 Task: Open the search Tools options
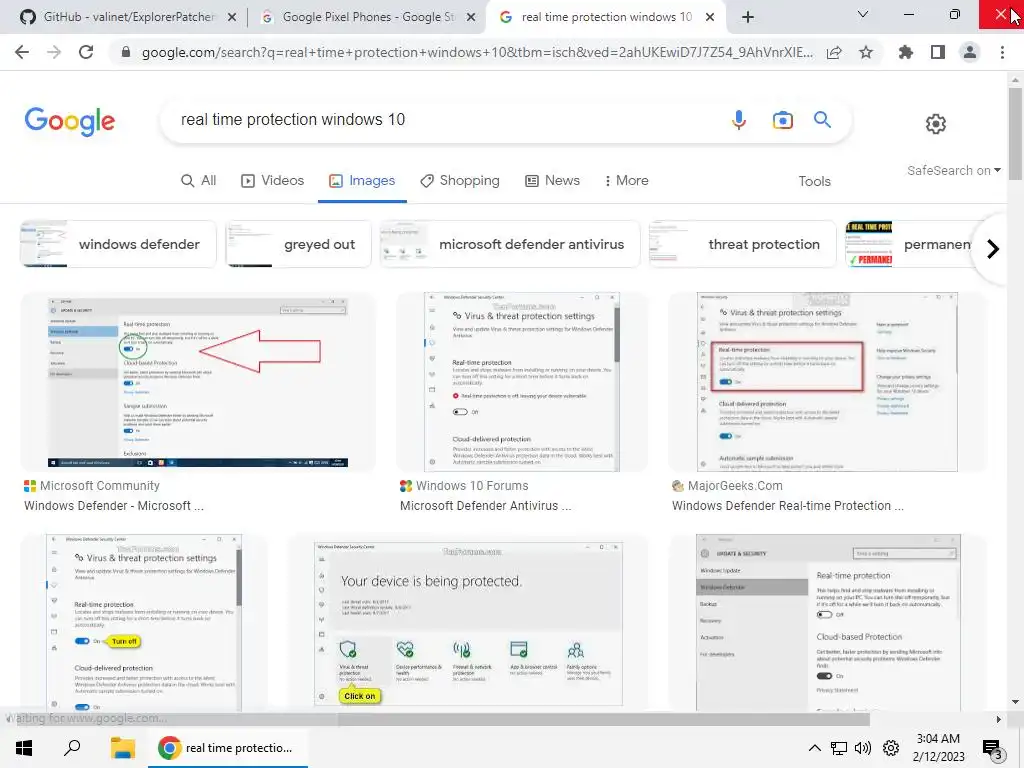[x=814, y=181]
